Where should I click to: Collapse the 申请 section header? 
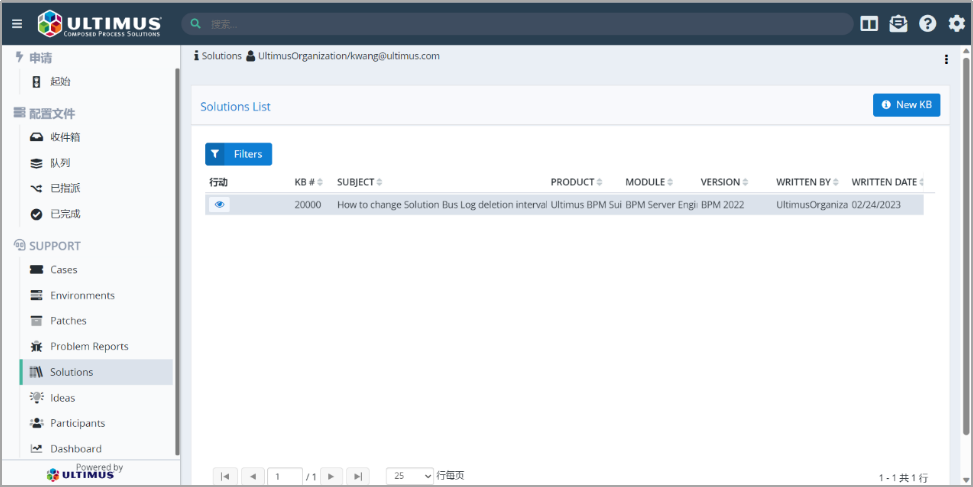pyautogui.click(x=34, y=58)
